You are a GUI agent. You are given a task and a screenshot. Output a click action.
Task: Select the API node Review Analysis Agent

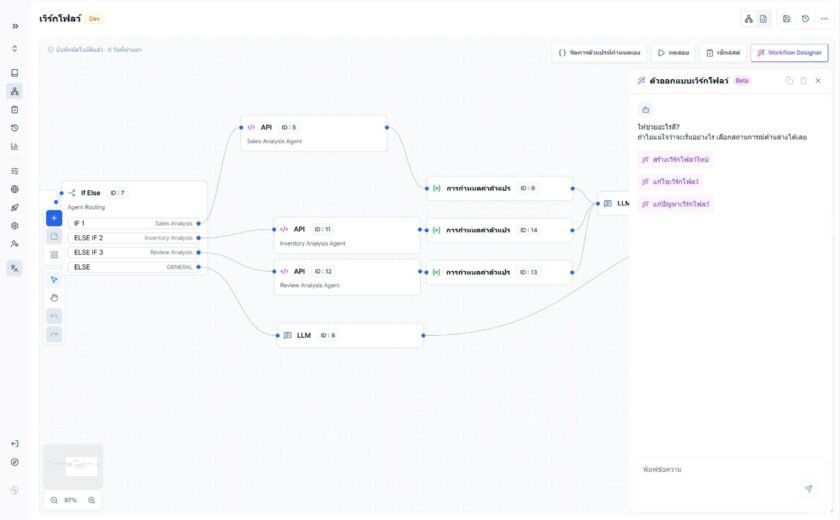347,277
